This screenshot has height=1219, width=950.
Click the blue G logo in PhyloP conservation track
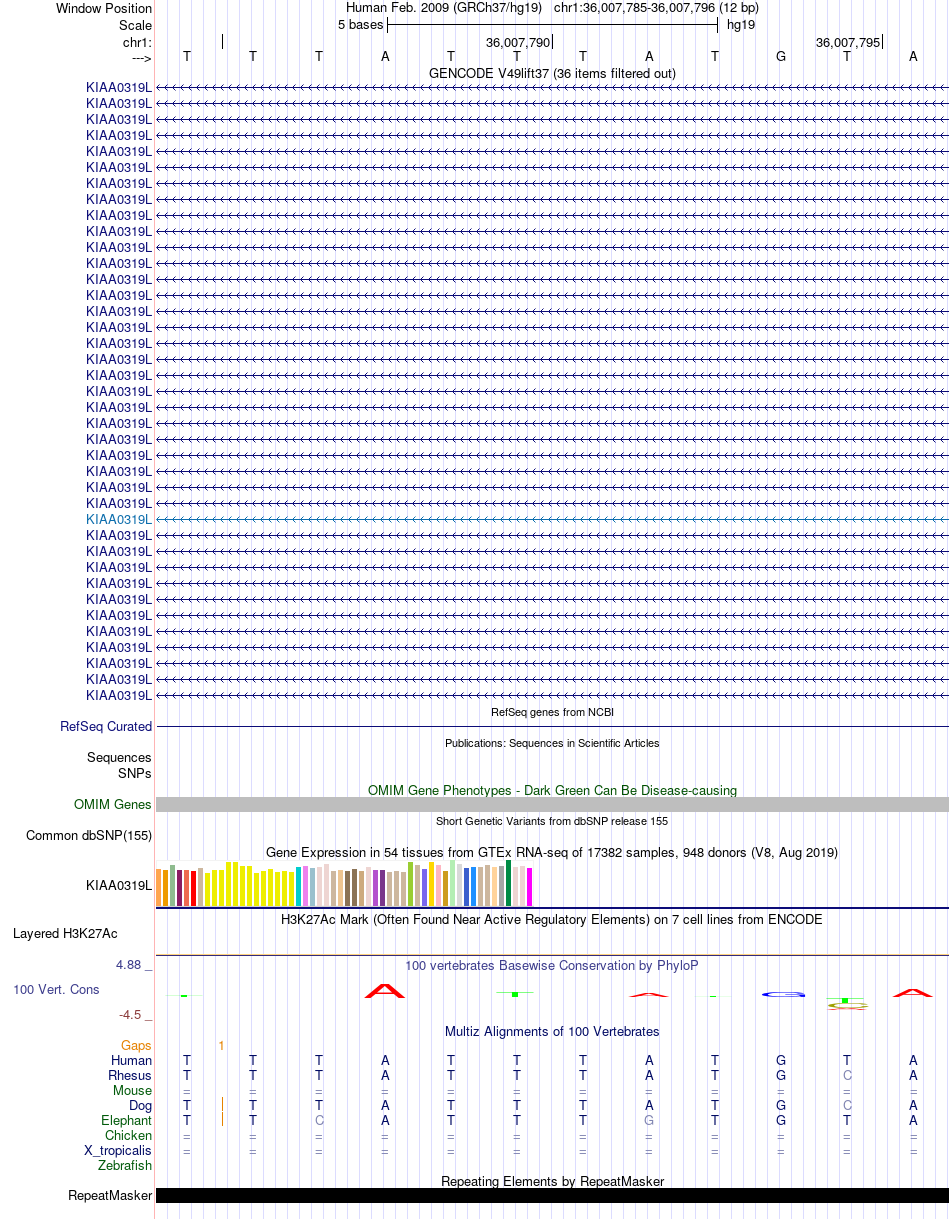(783, 994)
